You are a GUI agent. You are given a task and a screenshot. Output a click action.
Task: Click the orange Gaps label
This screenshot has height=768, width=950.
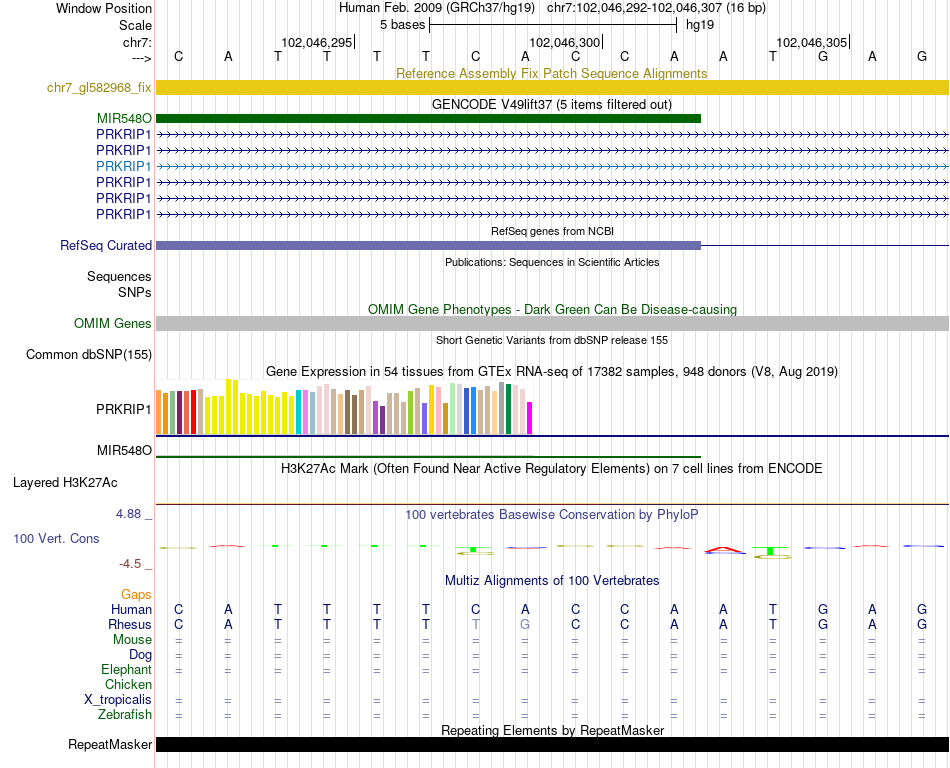[x=136, y=595]
